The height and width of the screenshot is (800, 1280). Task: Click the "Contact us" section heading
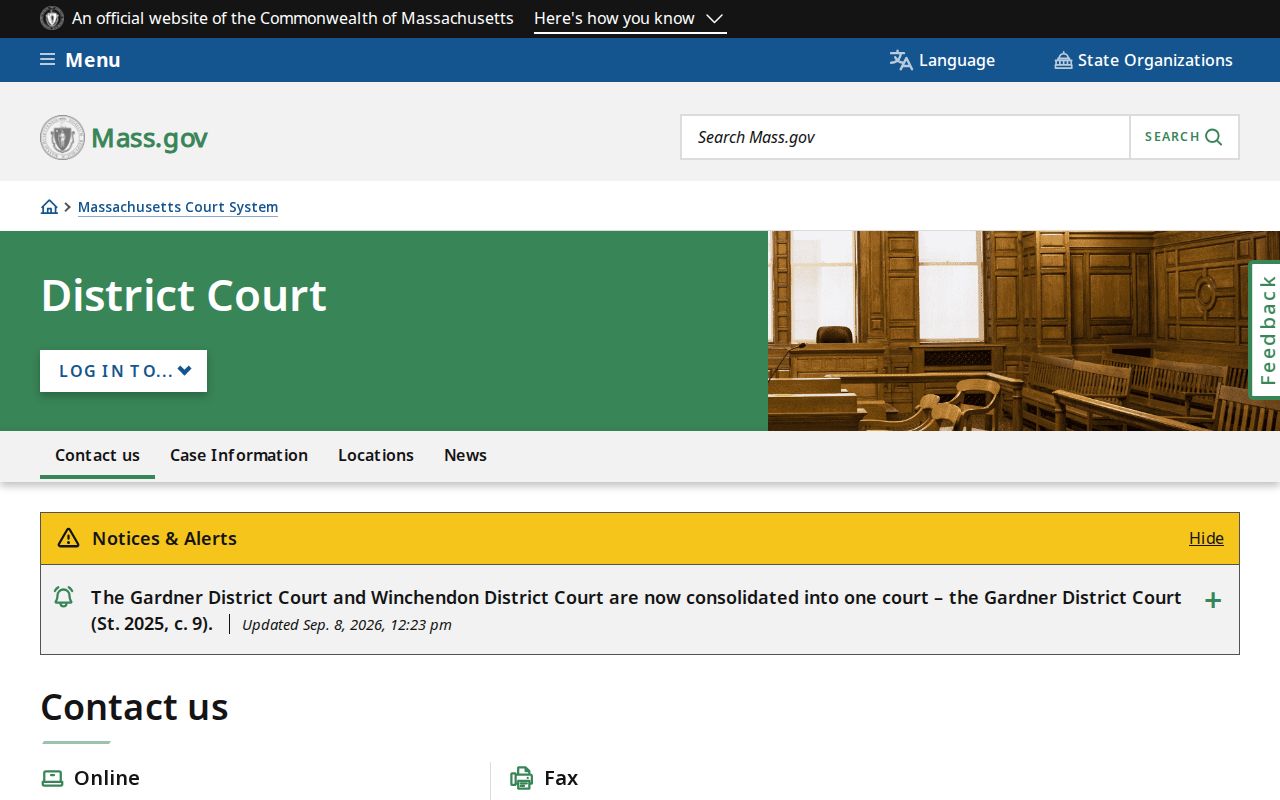134,707
